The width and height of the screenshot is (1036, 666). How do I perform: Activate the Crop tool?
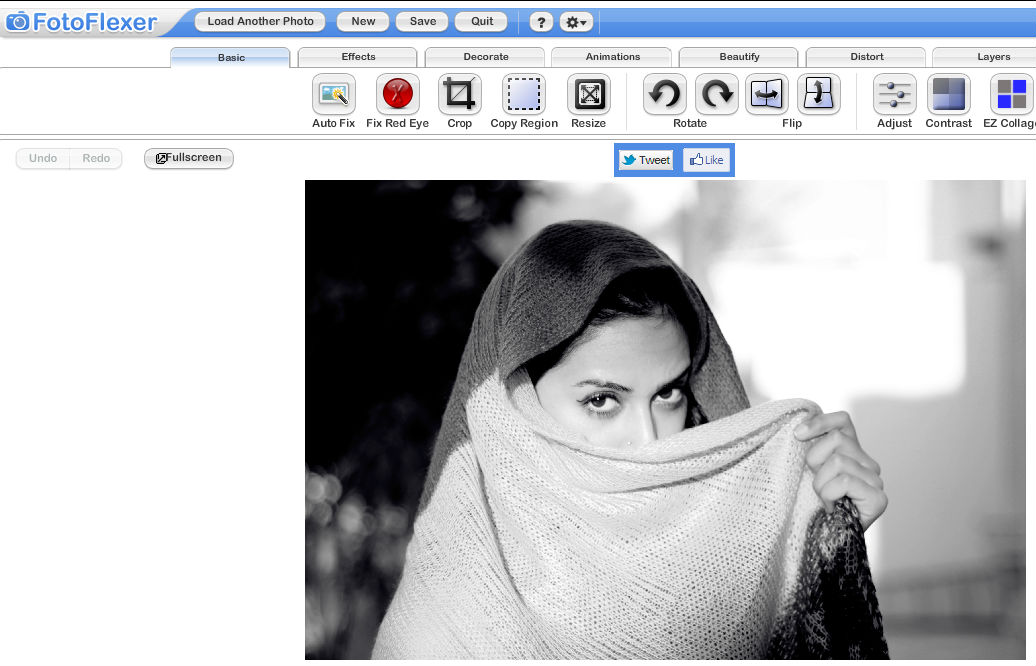click(459, 94)
